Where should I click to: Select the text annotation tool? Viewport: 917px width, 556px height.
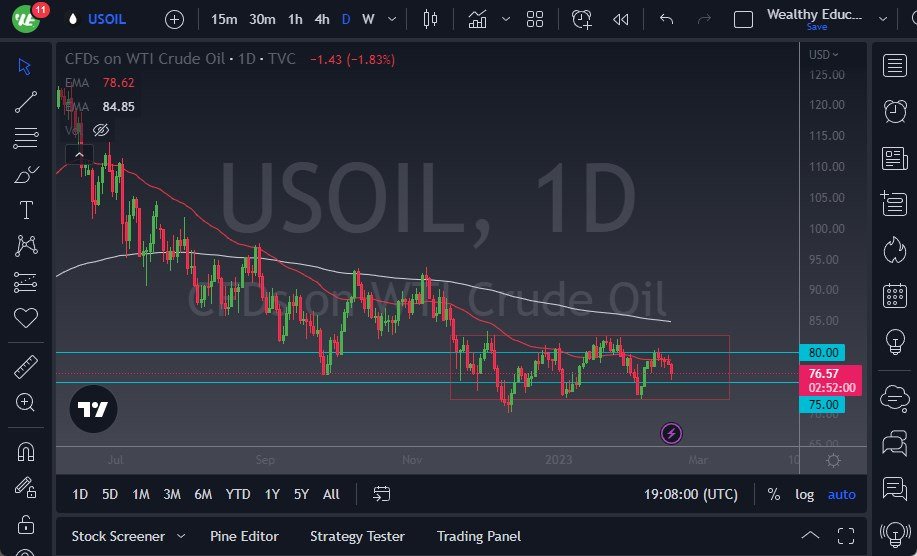[26, 209]
